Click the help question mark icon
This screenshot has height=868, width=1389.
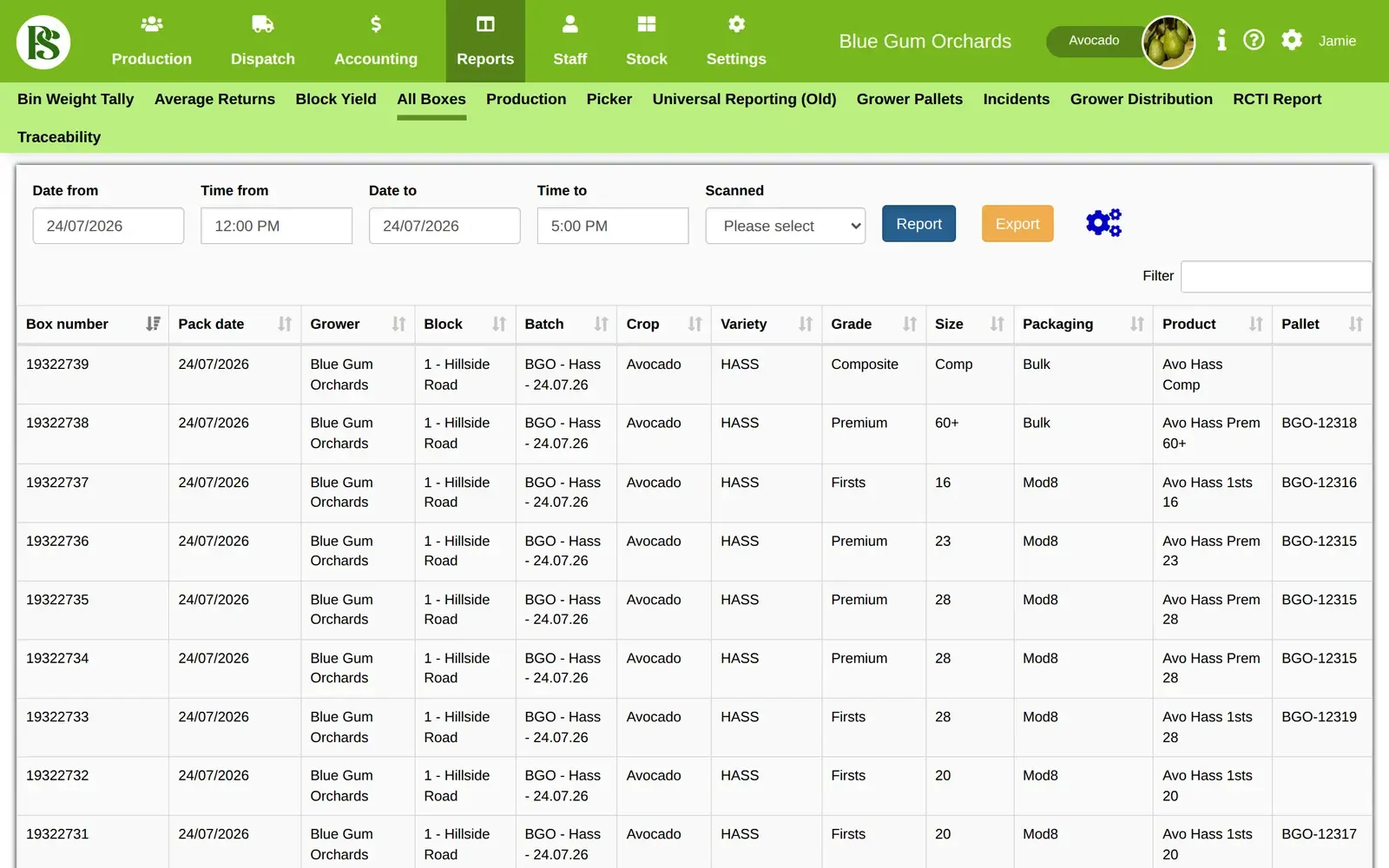(1254, 40)
